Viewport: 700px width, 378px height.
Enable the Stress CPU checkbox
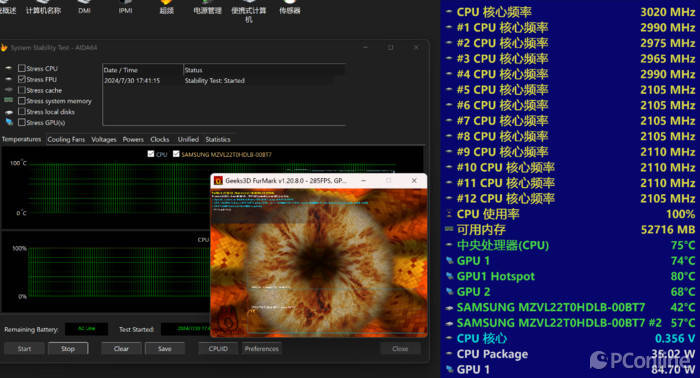tap(21, 68)
